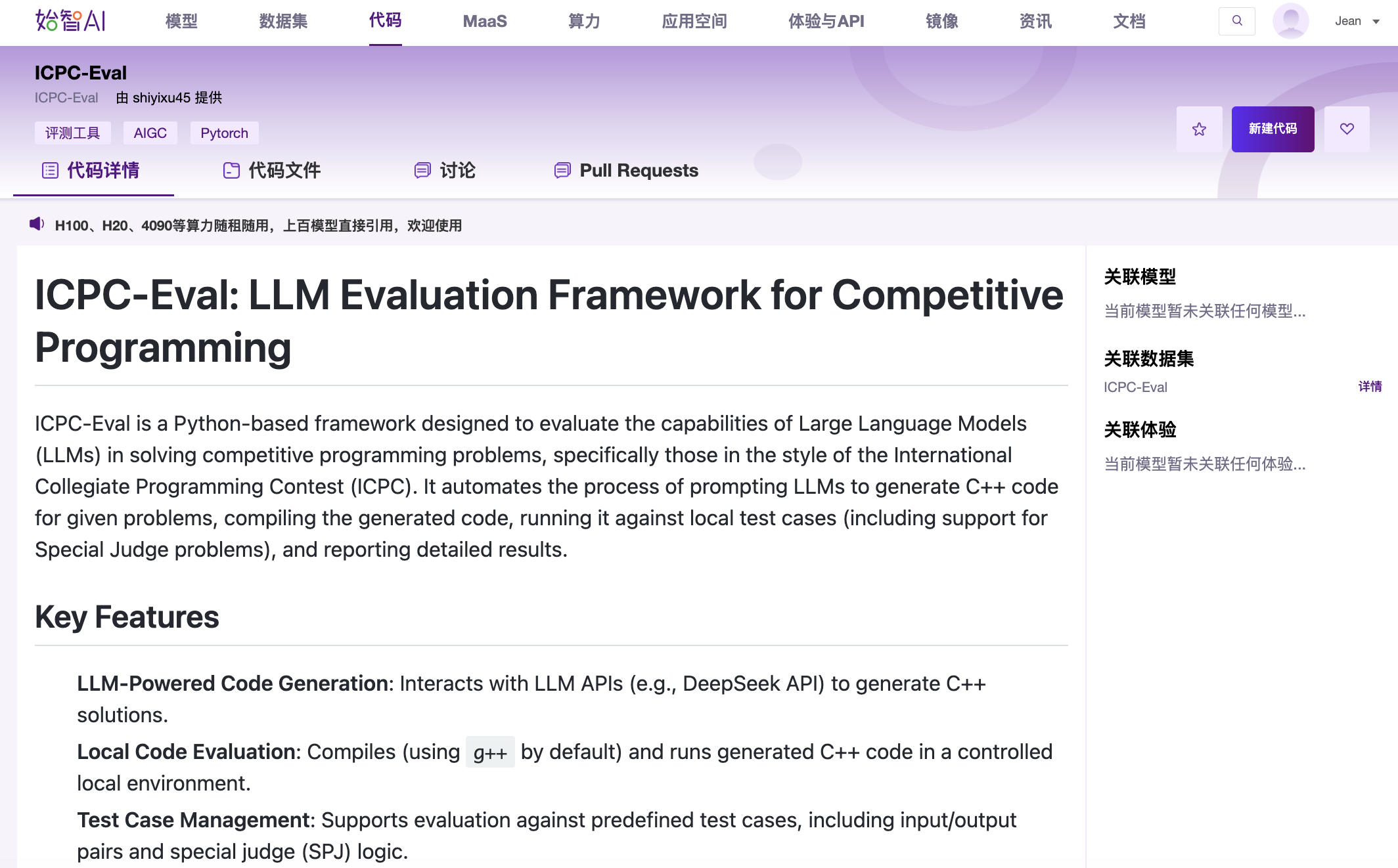Click the search magnifier icon

pos(1236,21)
